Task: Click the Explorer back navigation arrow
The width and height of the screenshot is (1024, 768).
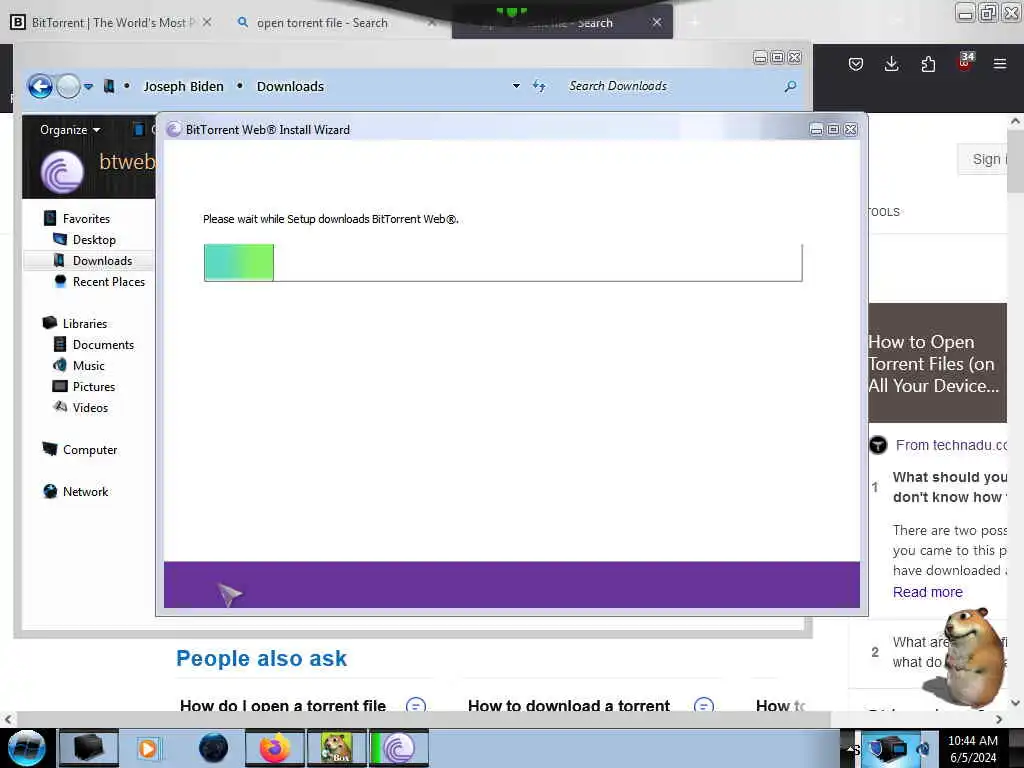Action: tap(40, 86)
